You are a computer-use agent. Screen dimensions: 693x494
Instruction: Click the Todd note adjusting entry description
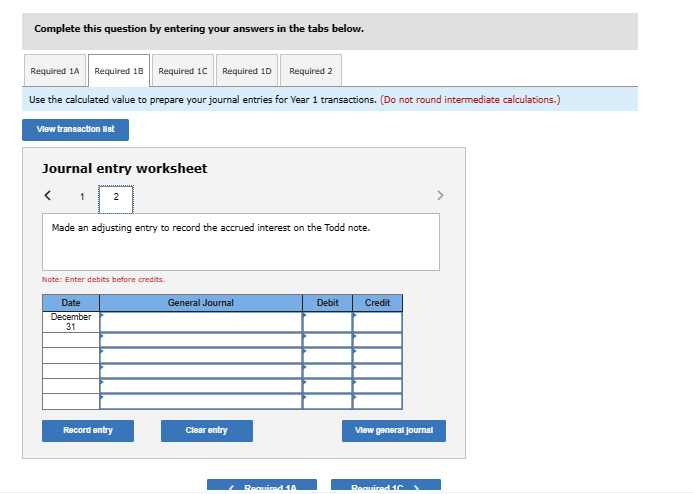[x=211, y=228]
